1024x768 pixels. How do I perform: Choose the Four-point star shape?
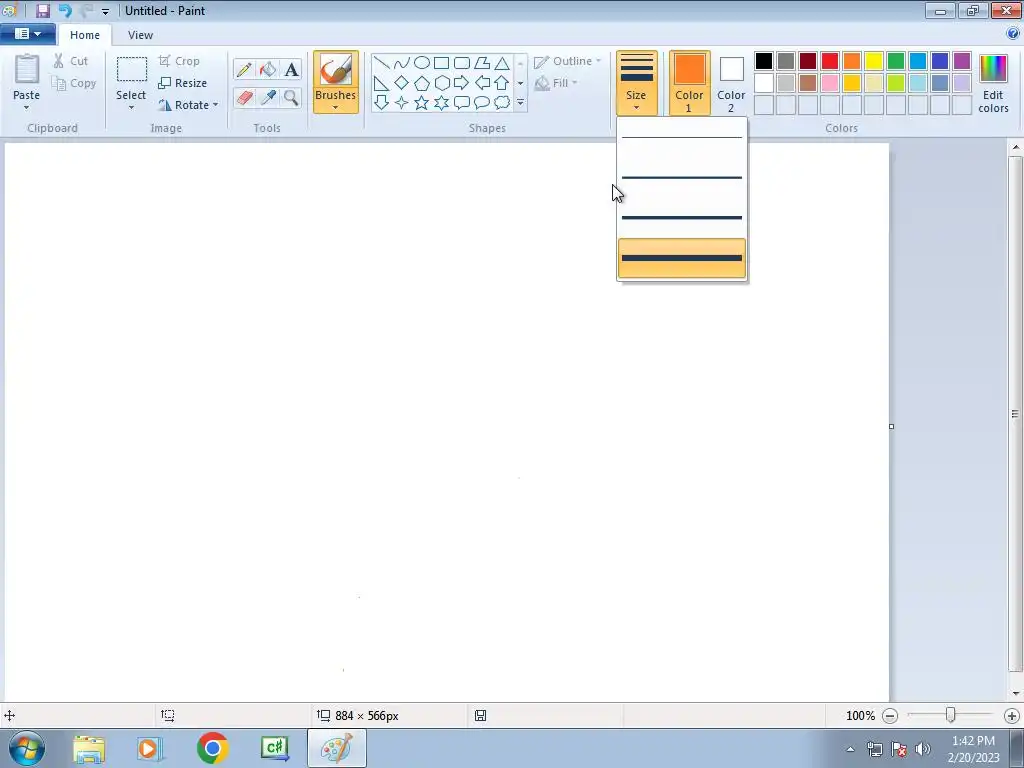[402, 103]
